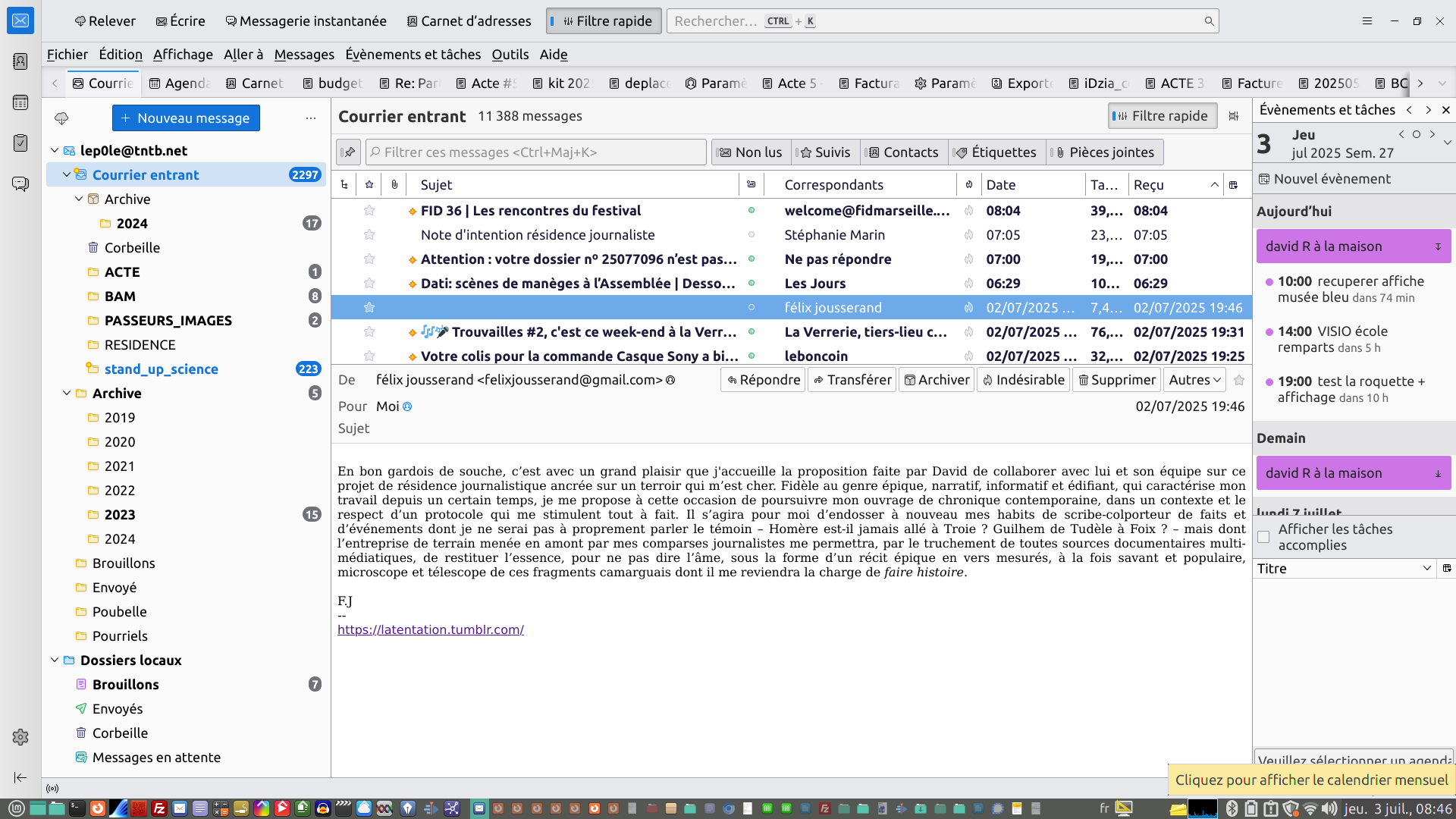Click the 'Filtrer ces messages' filter field

coord(535,152)
